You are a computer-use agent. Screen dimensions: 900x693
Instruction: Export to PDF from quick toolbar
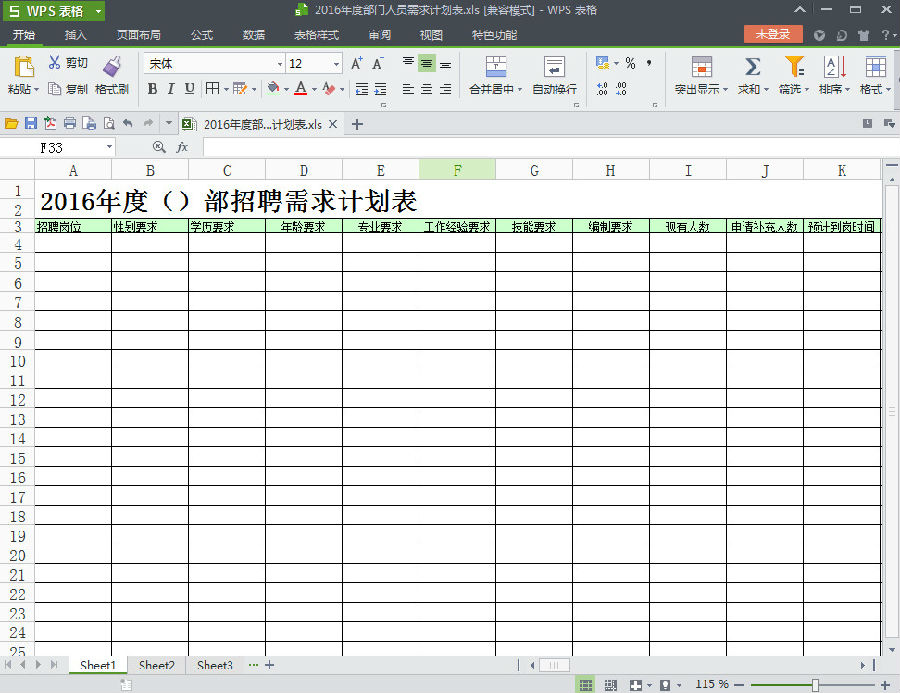coord(50,123)
